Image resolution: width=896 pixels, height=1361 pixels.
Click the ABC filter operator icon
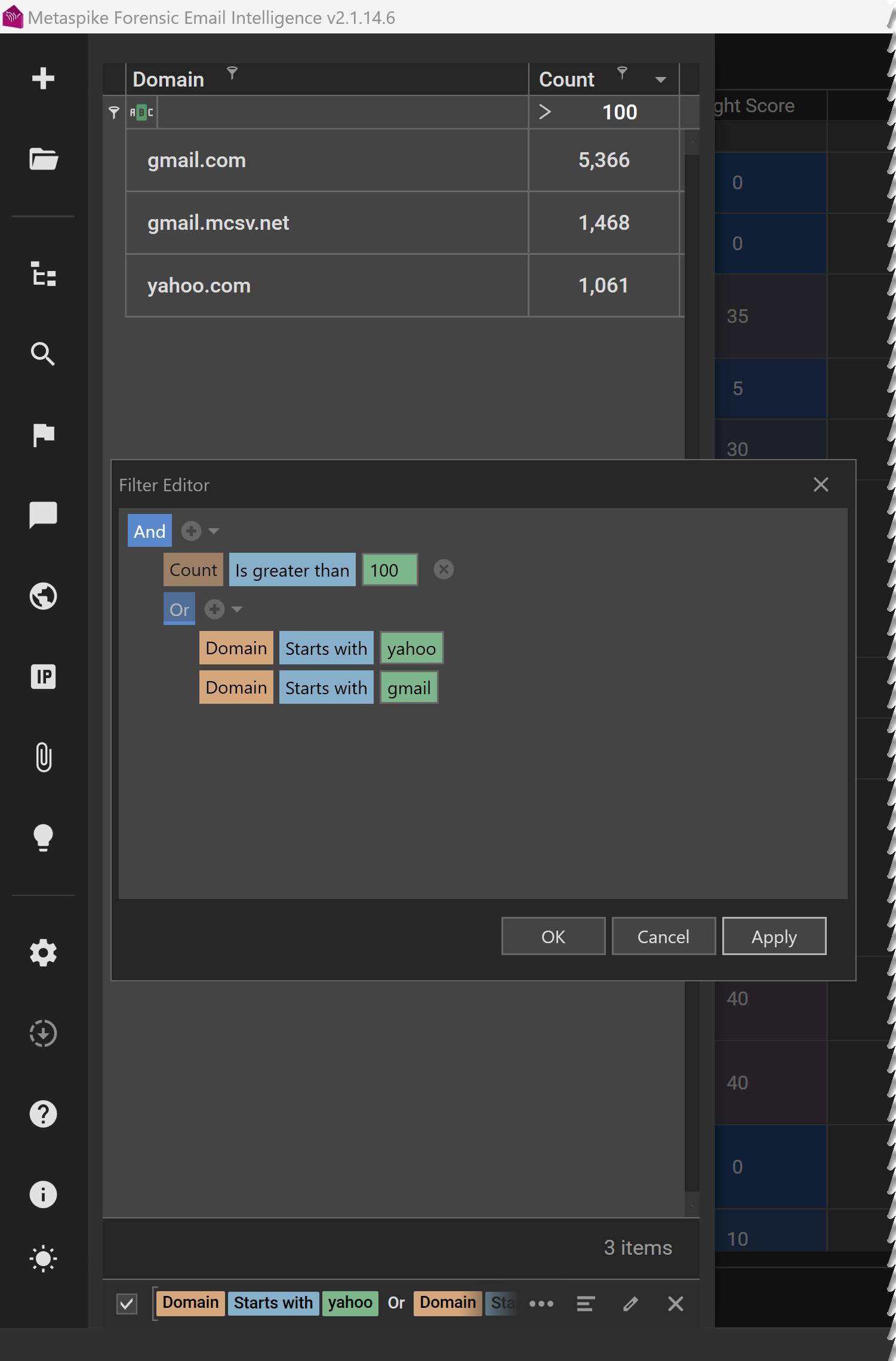click(141, 112)
